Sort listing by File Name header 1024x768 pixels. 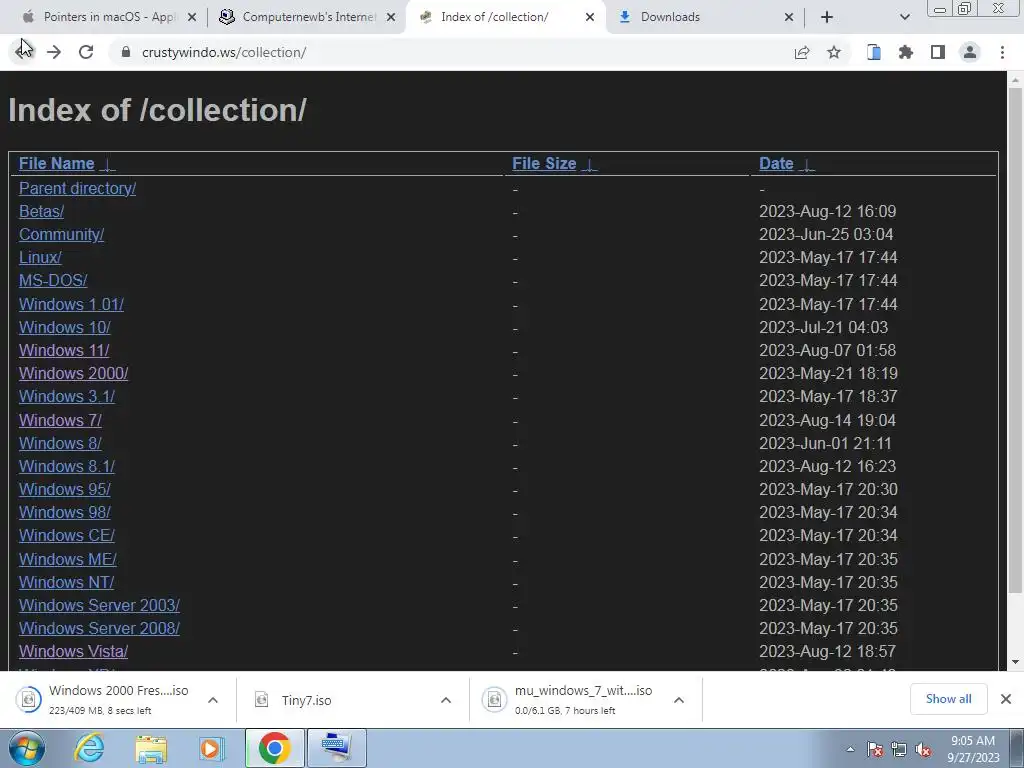[x=57, y=163]
